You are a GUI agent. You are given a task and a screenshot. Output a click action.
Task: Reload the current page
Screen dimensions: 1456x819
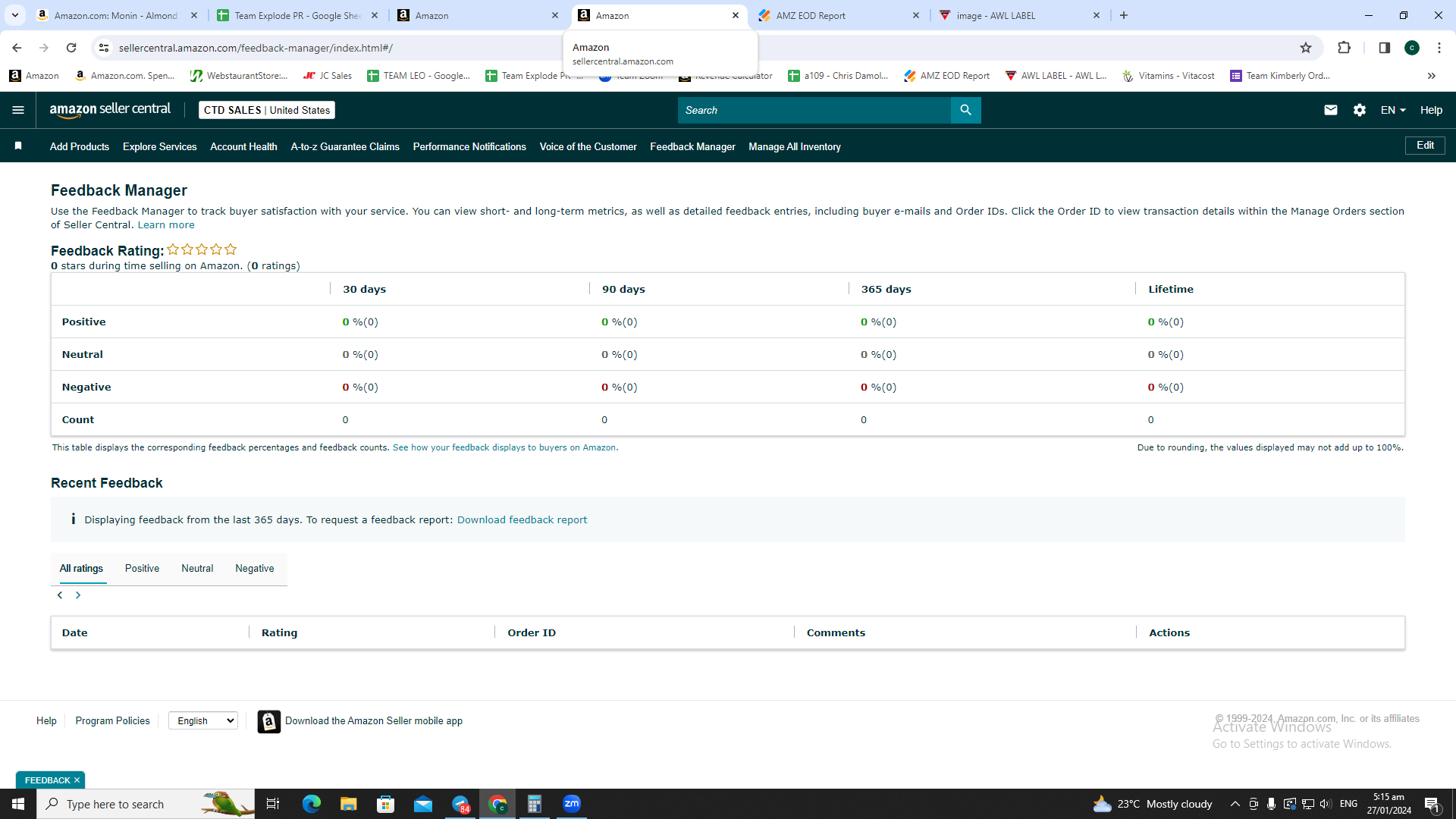tap(71, 48)
